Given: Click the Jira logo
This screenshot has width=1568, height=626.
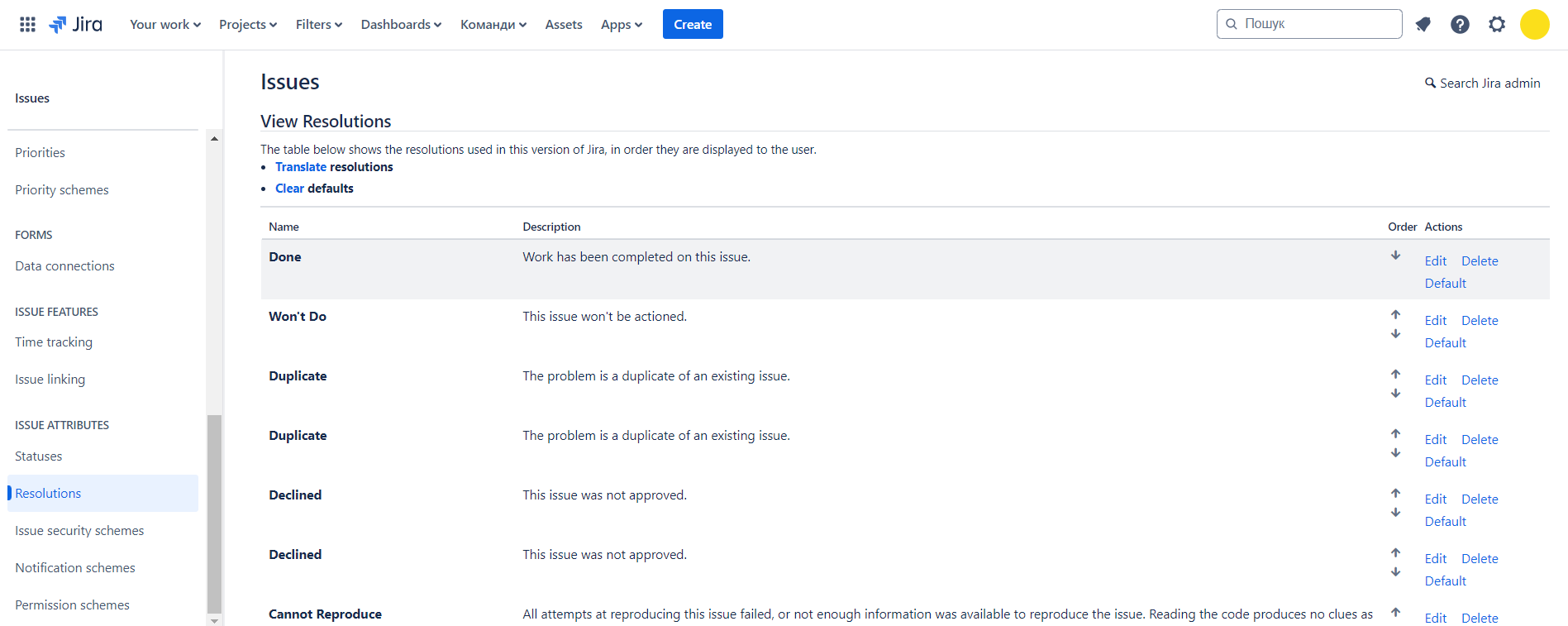Looking at the screenshot, I should [x=76, y=24].
